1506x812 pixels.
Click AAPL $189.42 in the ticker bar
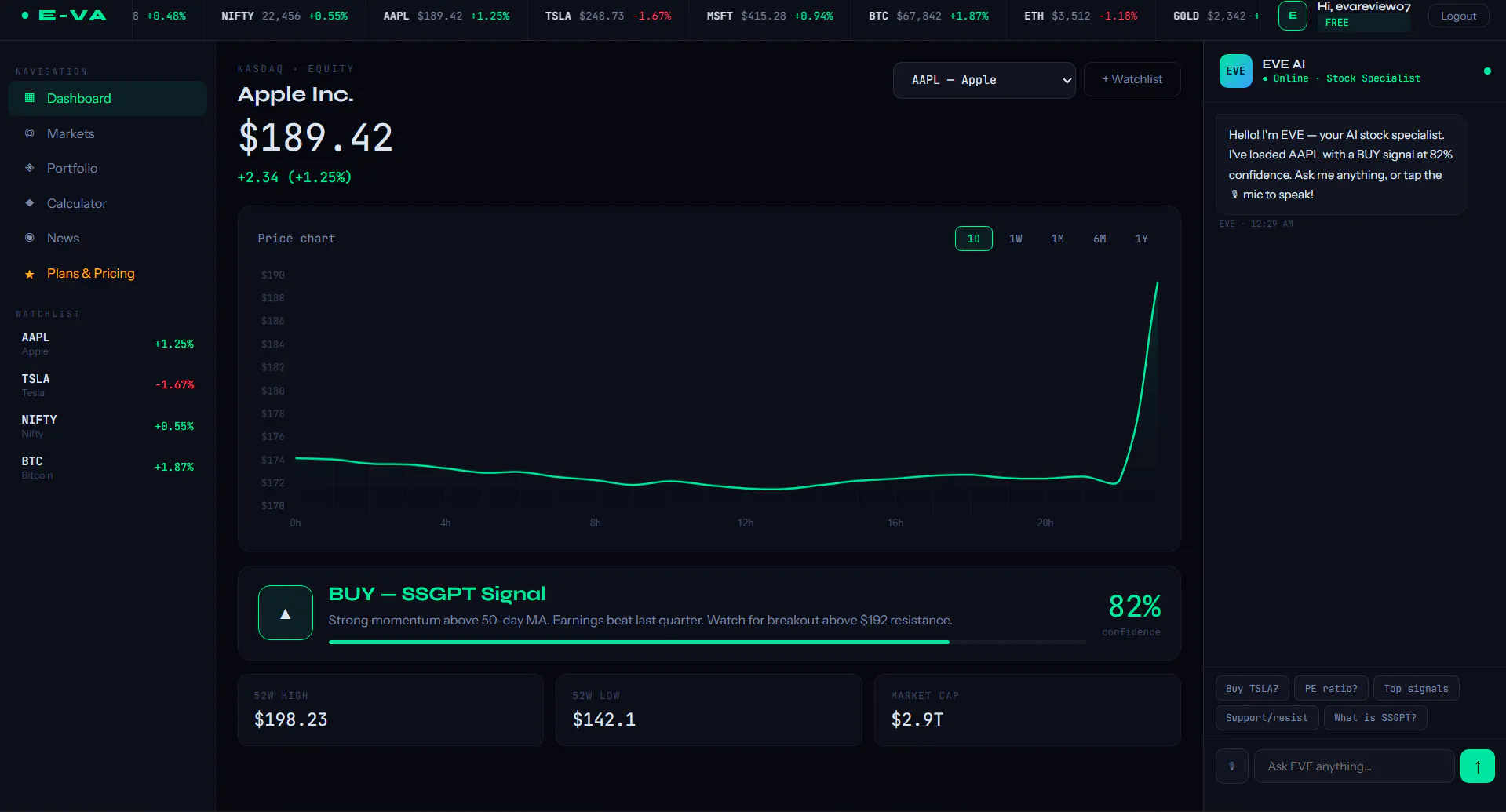[447, 16]
